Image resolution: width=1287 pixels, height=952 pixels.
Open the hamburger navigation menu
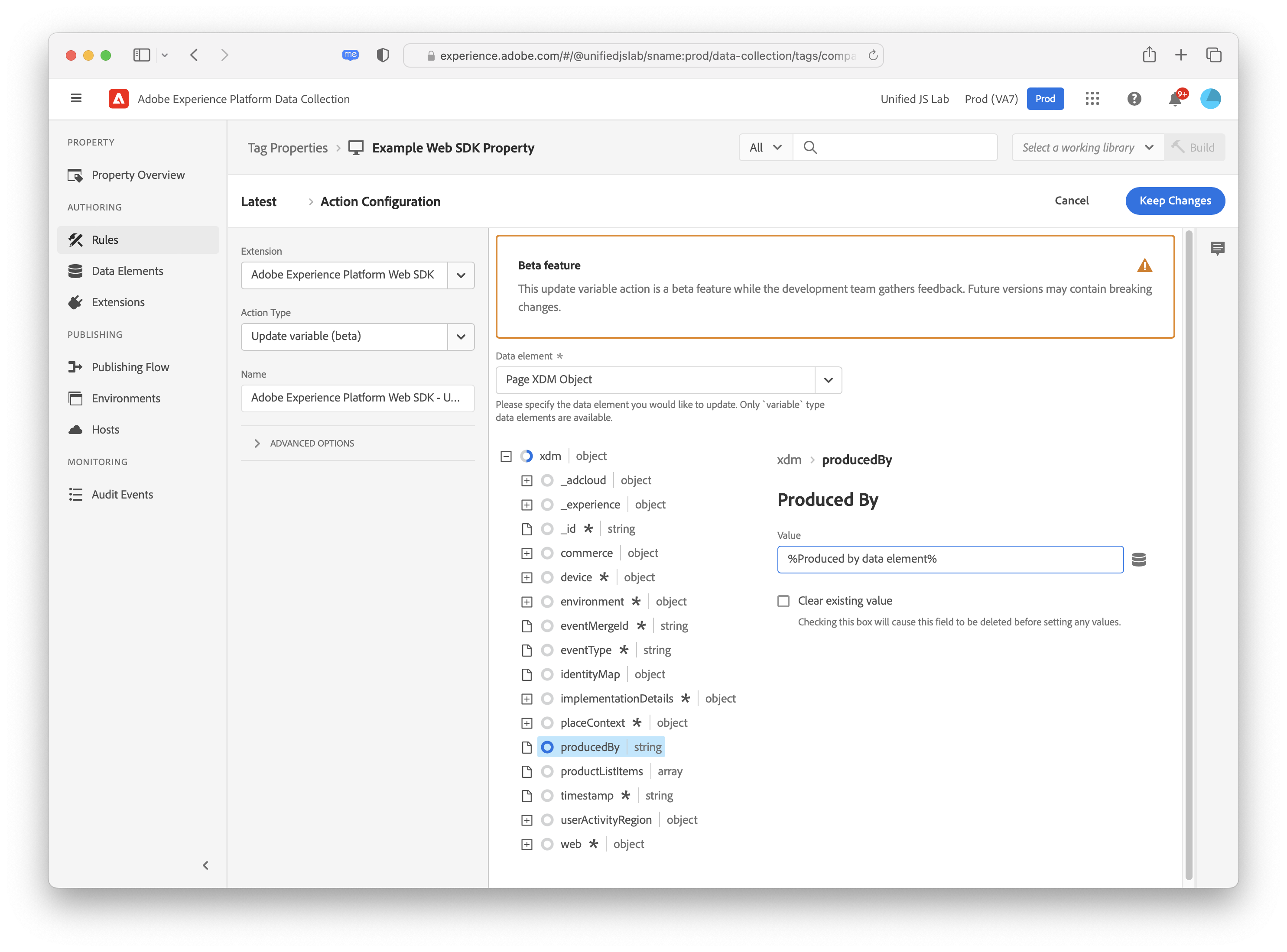pos(76,99)
